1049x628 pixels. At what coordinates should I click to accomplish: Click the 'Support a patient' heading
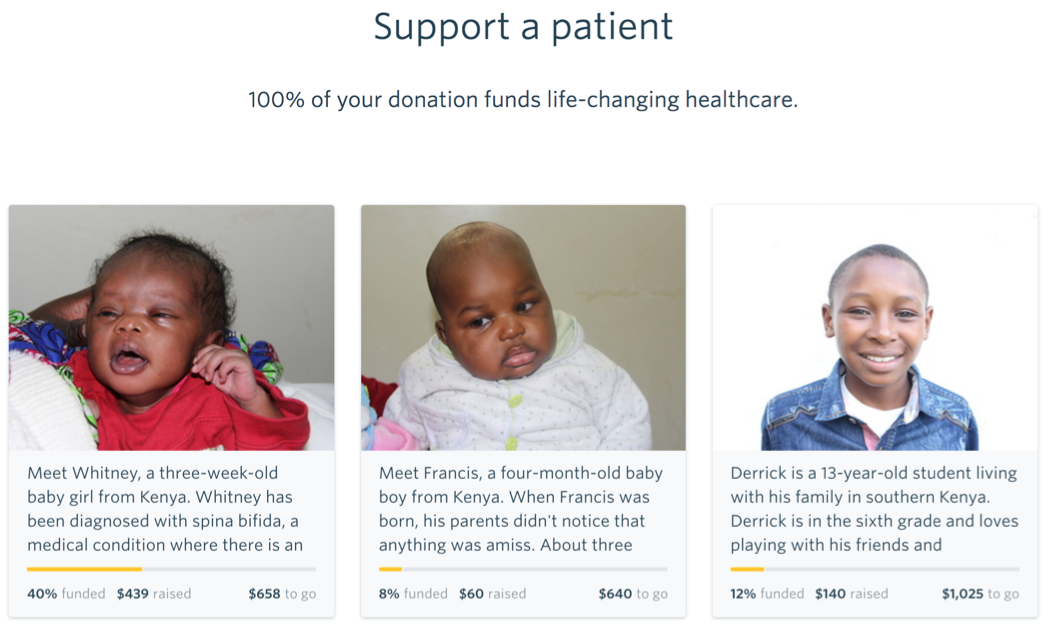[x=523, y=27]
